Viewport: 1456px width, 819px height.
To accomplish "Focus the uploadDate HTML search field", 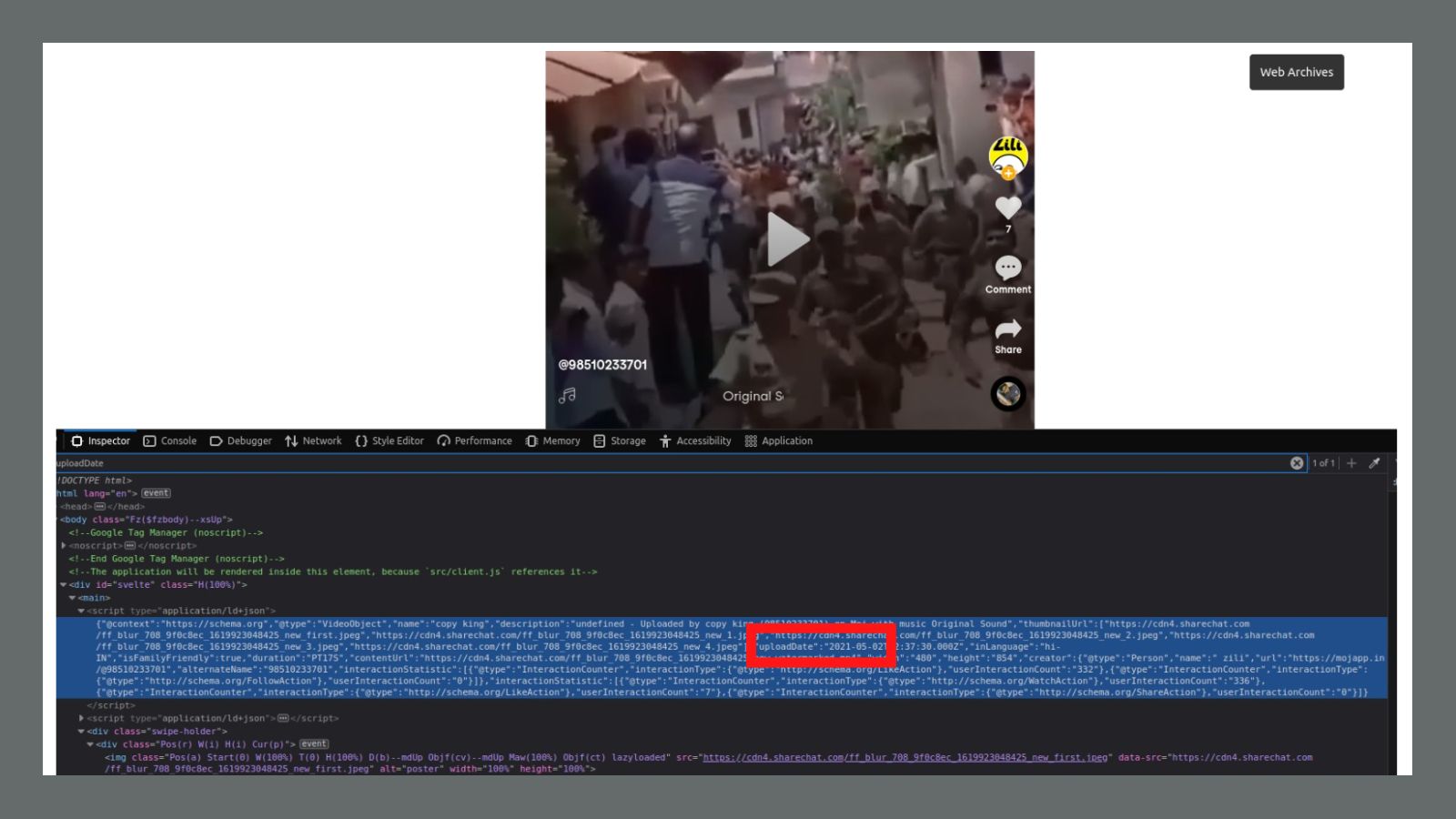I will tap(637, 463).
